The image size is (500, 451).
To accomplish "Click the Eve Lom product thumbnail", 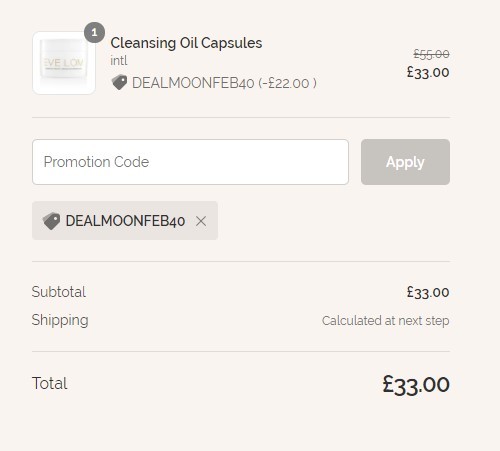I will tap(64, 63).
